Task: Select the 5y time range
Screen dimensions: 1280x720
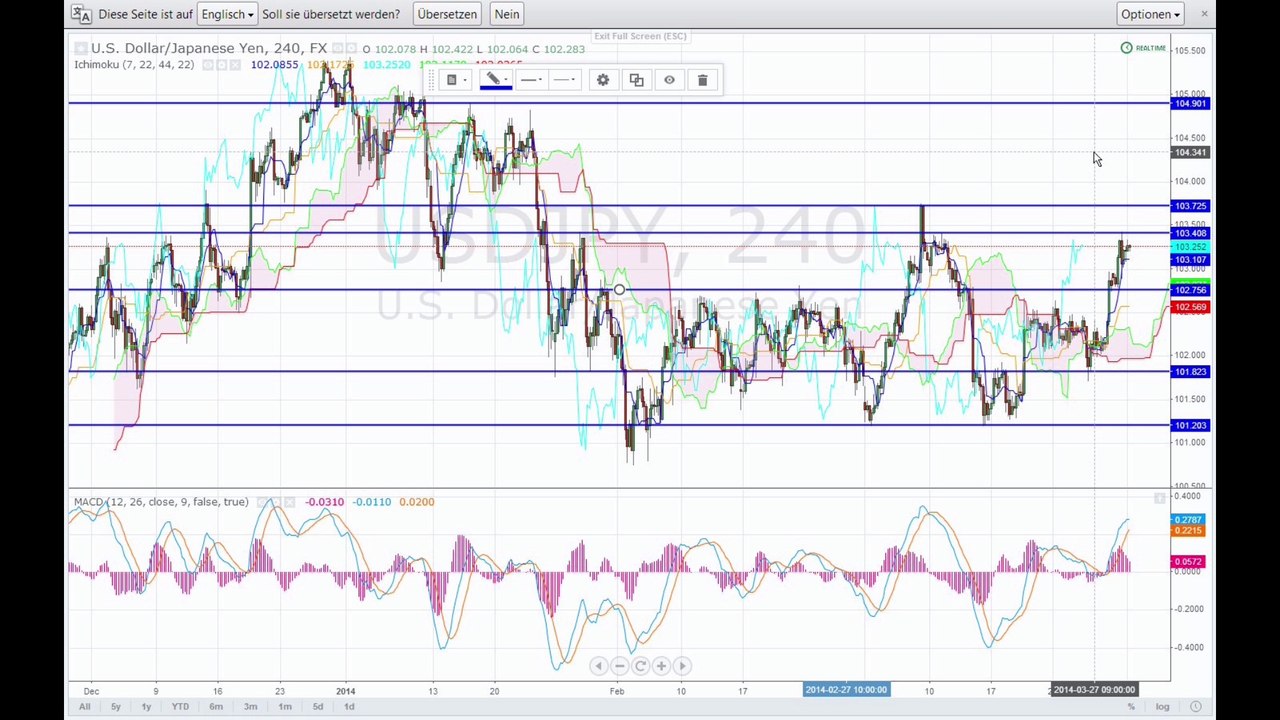Action: (x=115, y=707)
